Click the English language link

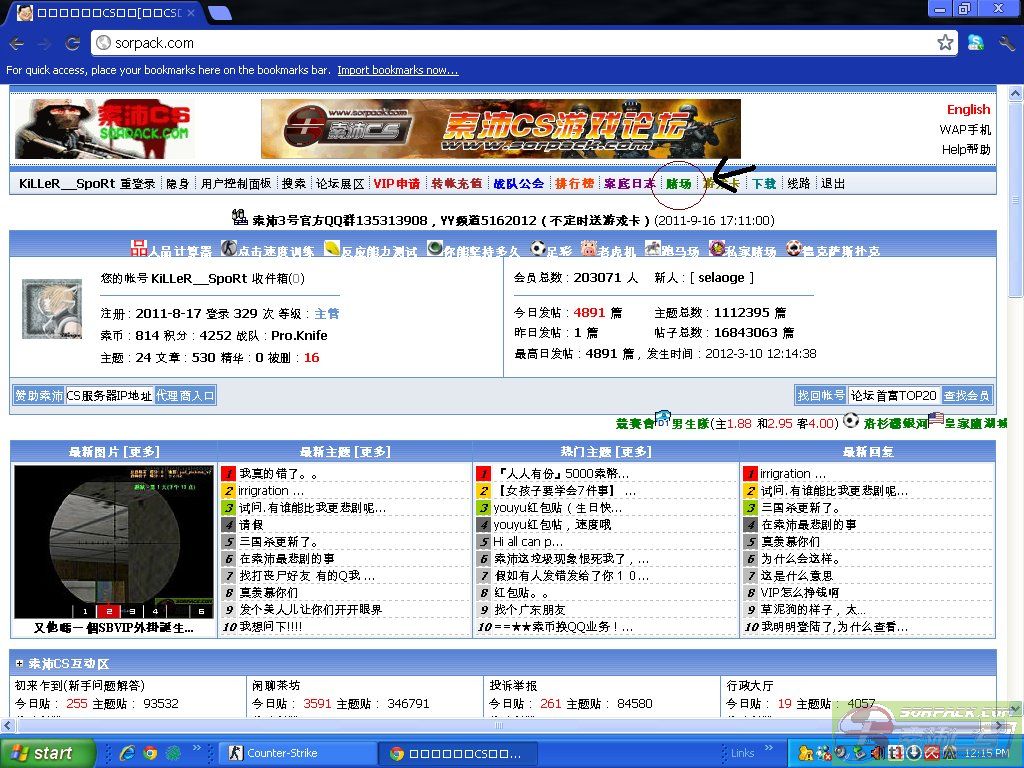[968, 110]
